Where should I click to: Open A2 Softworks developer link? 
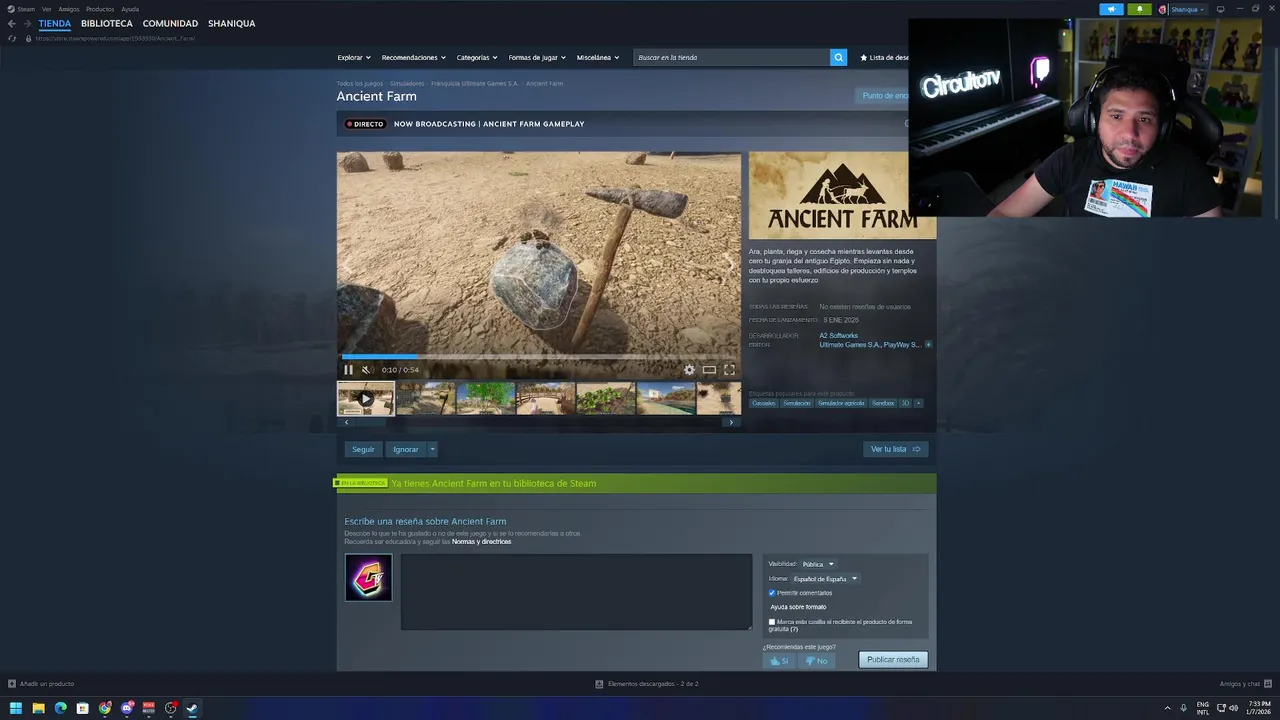[x=839, y=336]
